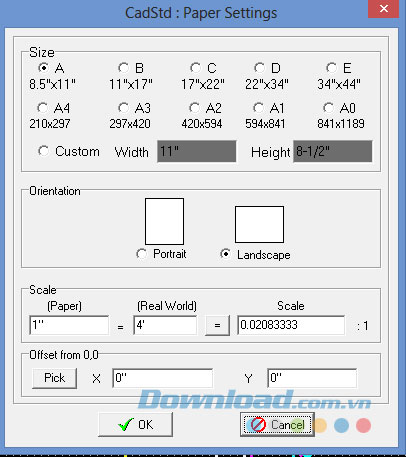
Task: Click the Scale value field 0.02083333
Action: [x=291, y=325]
